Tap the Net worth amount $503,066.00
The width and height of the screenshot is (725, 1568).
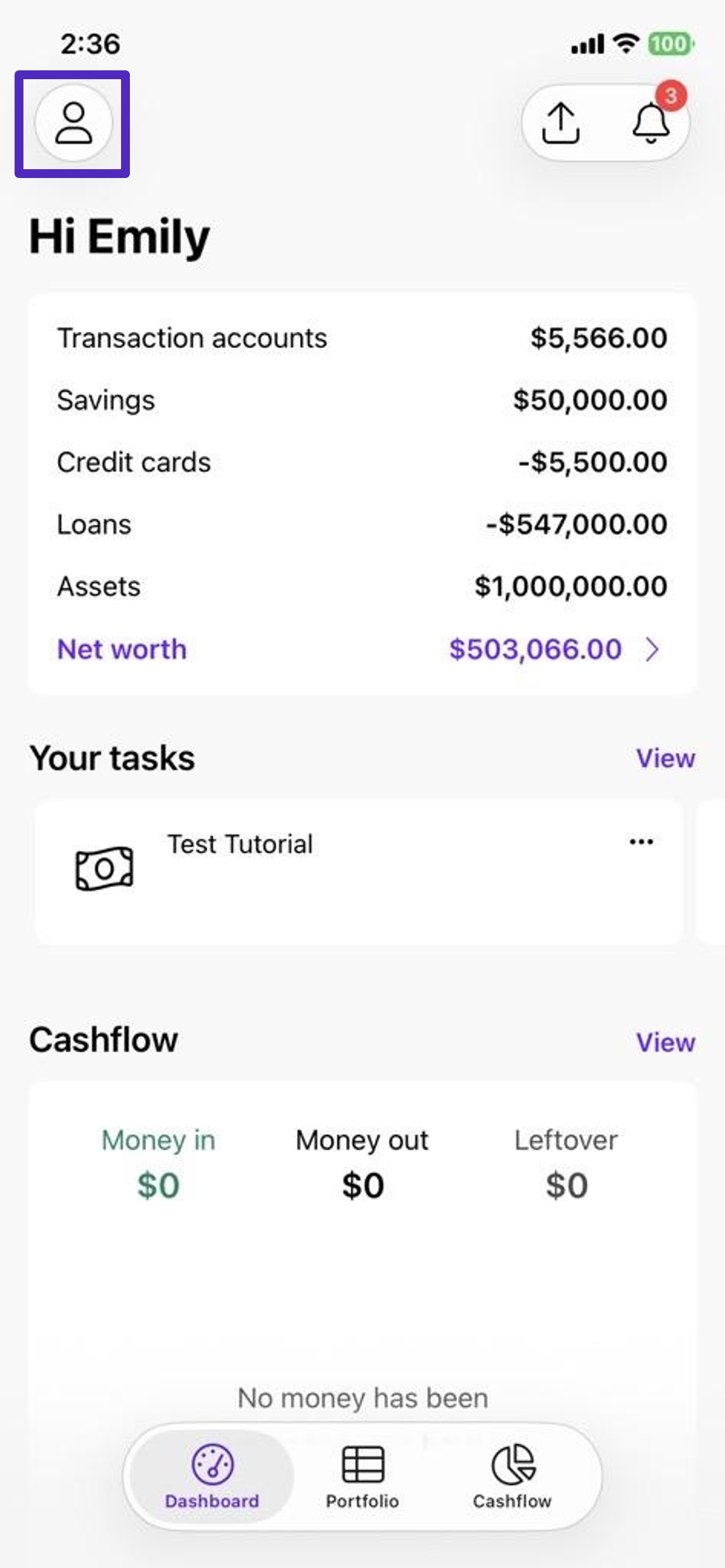536,649
